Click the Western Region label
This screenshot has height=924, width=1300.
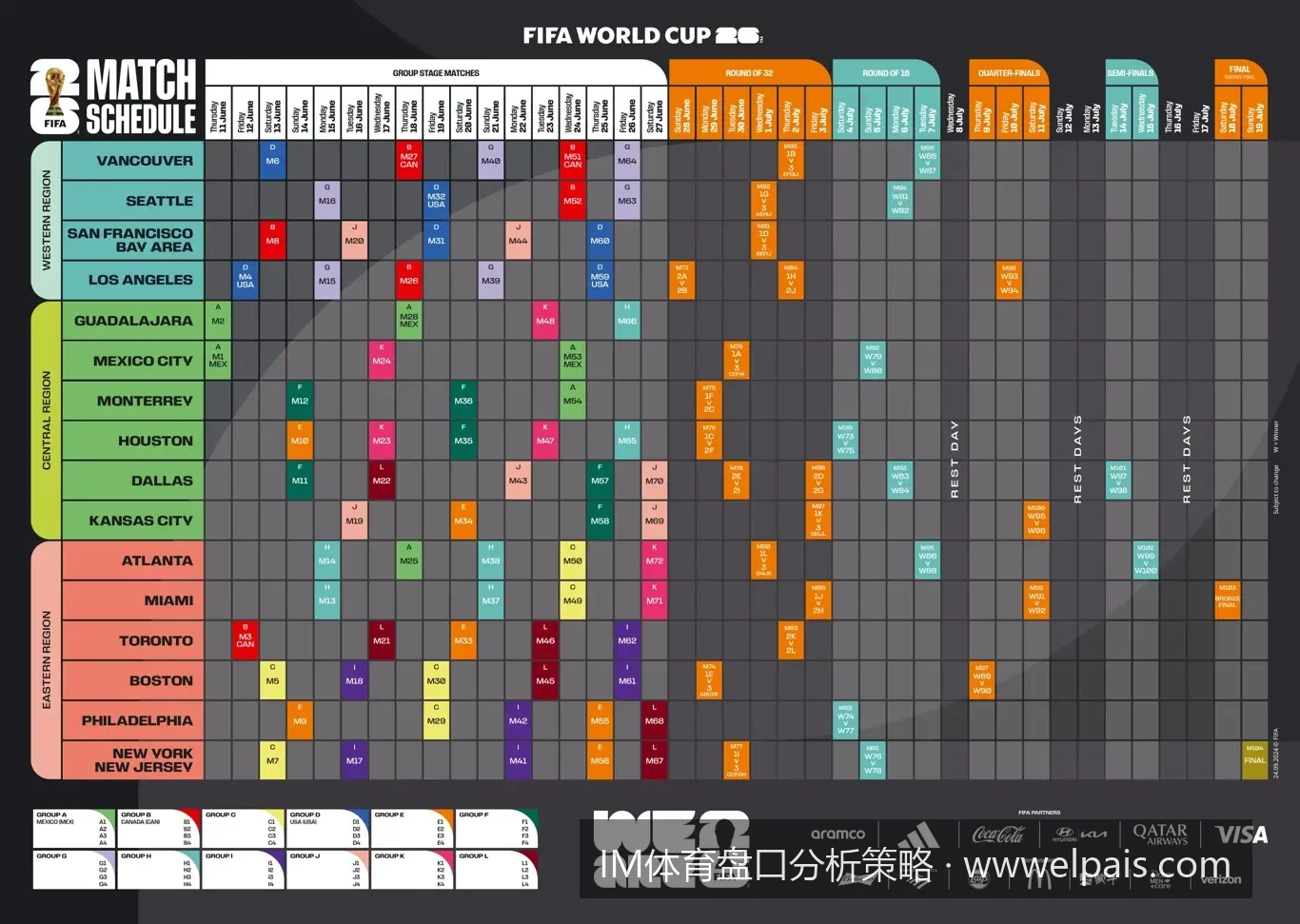coord(46,220)
